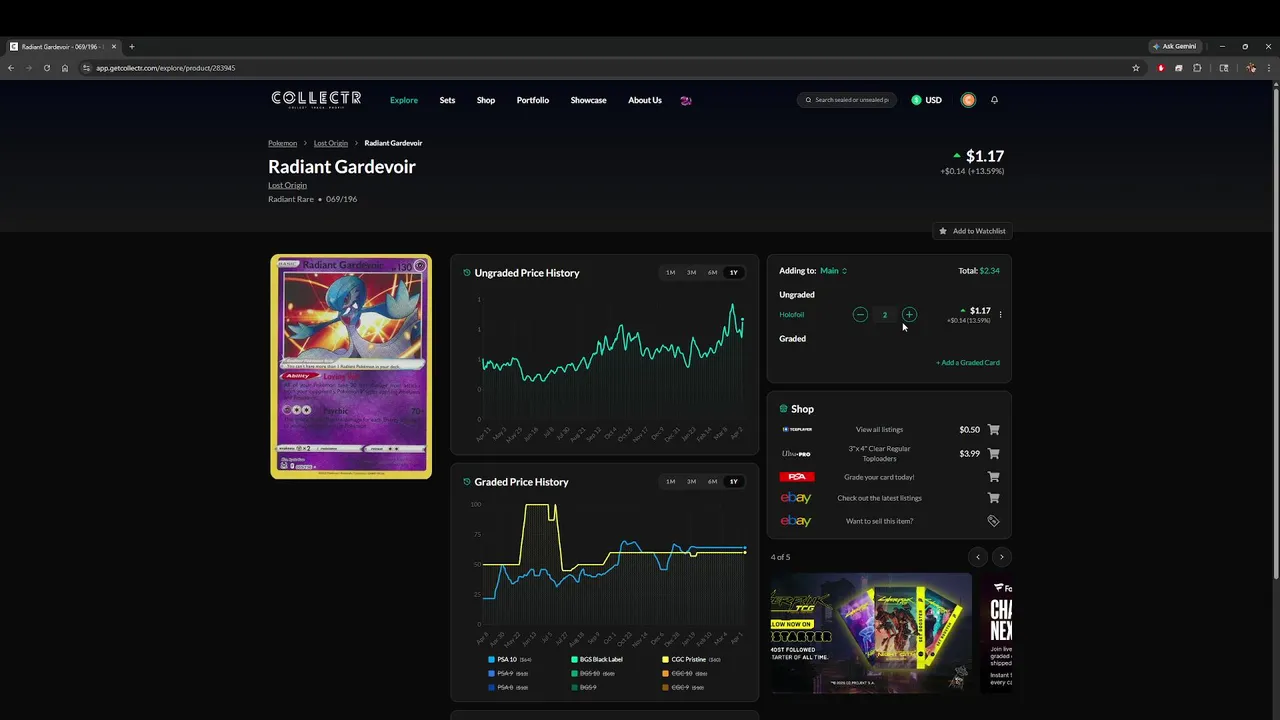Click the browser home icon

(x=65, y=68)
